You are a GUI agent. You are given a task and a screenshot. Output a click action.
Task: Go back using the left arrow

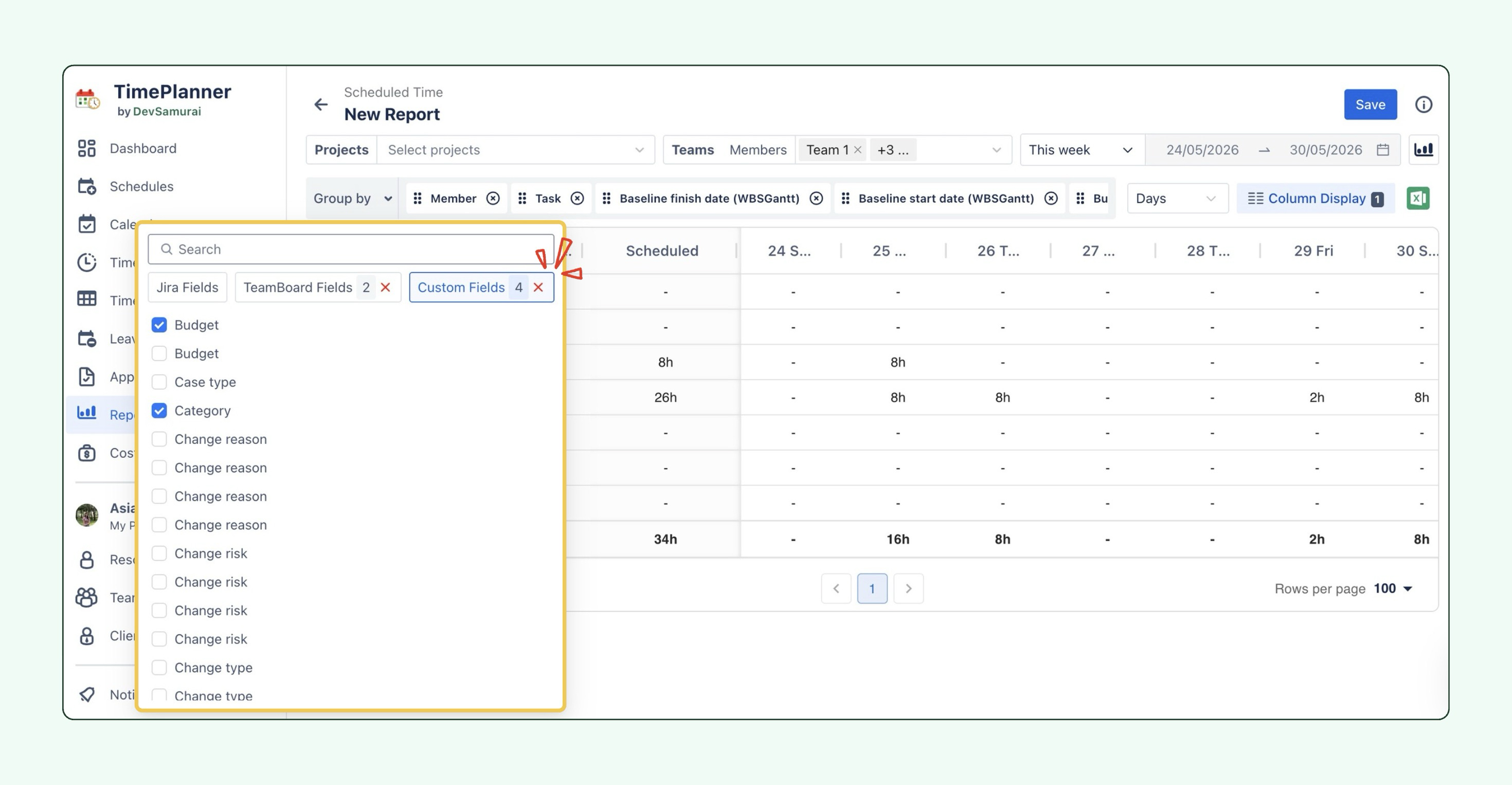pos(320,104)
